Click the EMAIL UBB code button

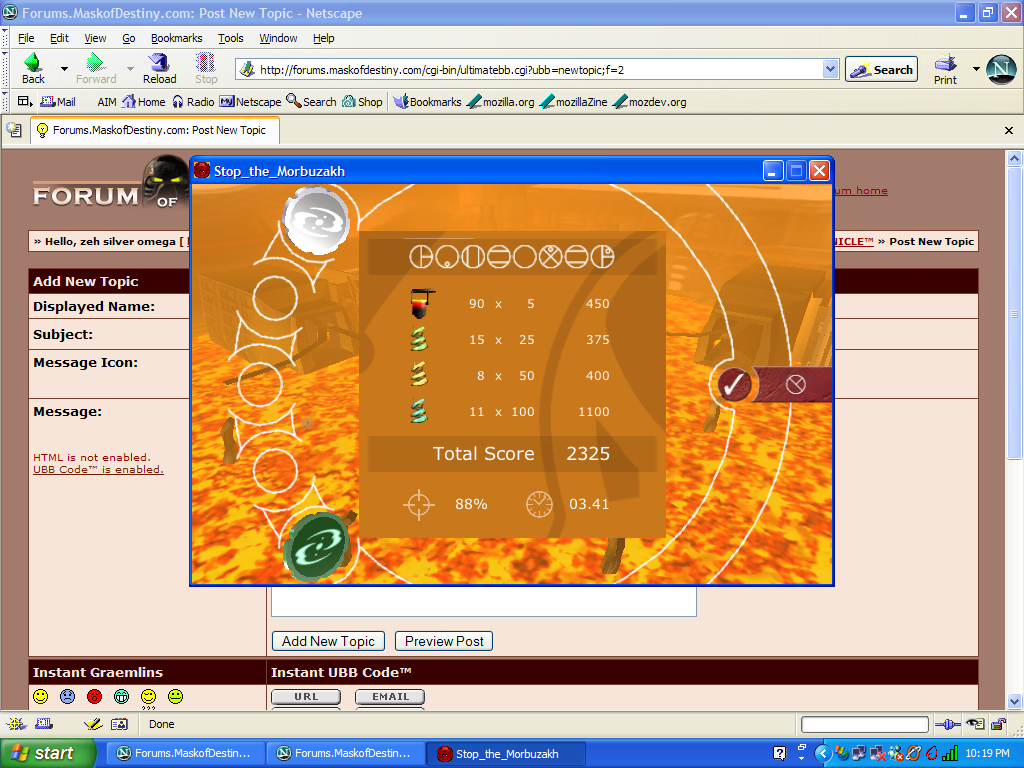(390, 697)
